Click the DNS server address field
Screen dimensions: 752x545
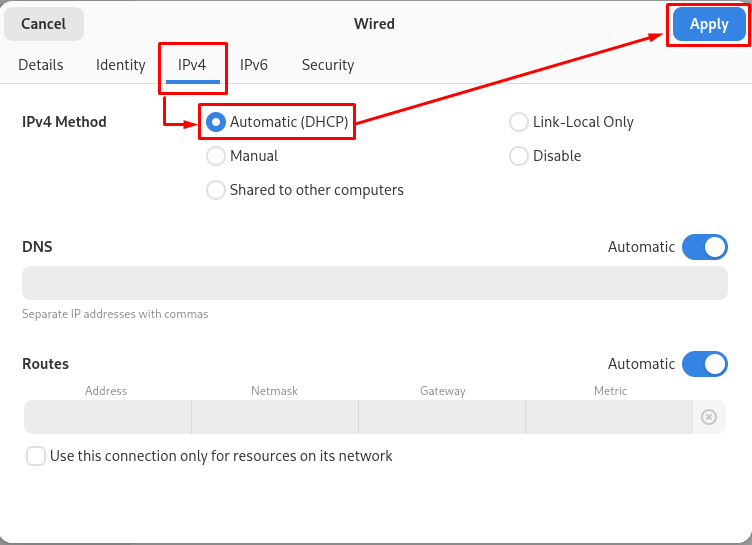pos(374,283)
